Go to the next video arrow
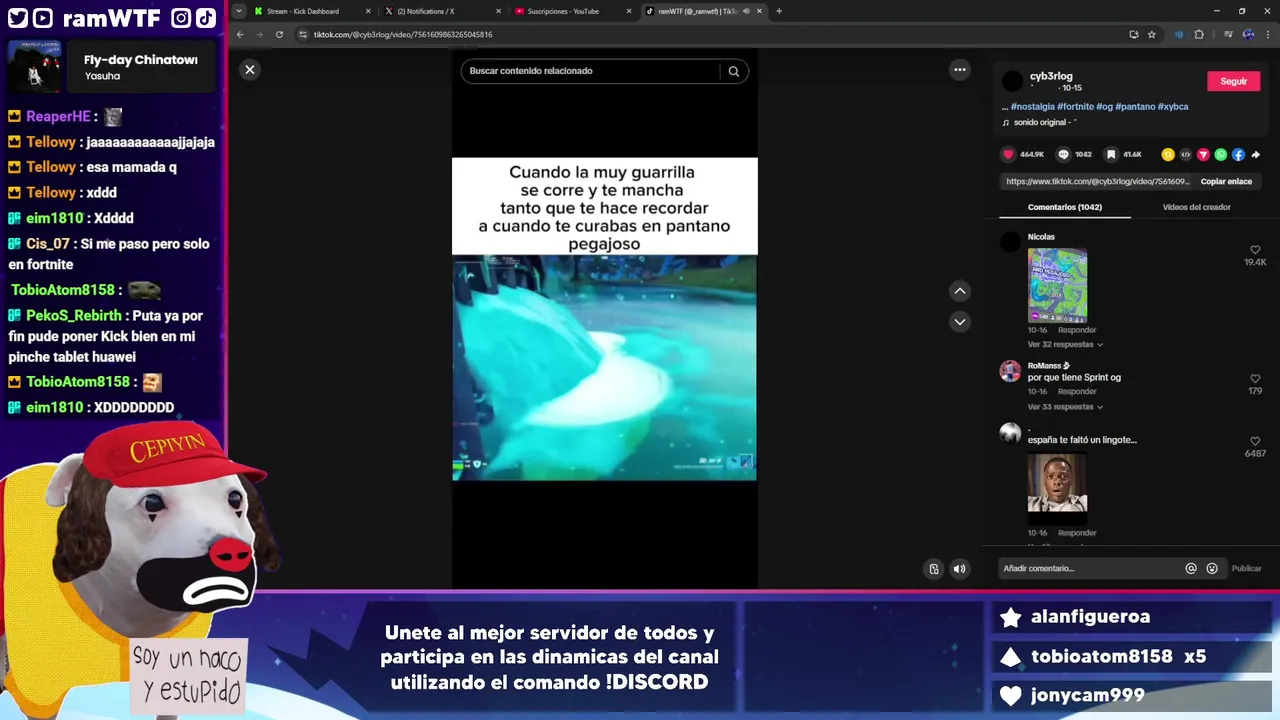The image size is (1280, 720). (960, 321)
